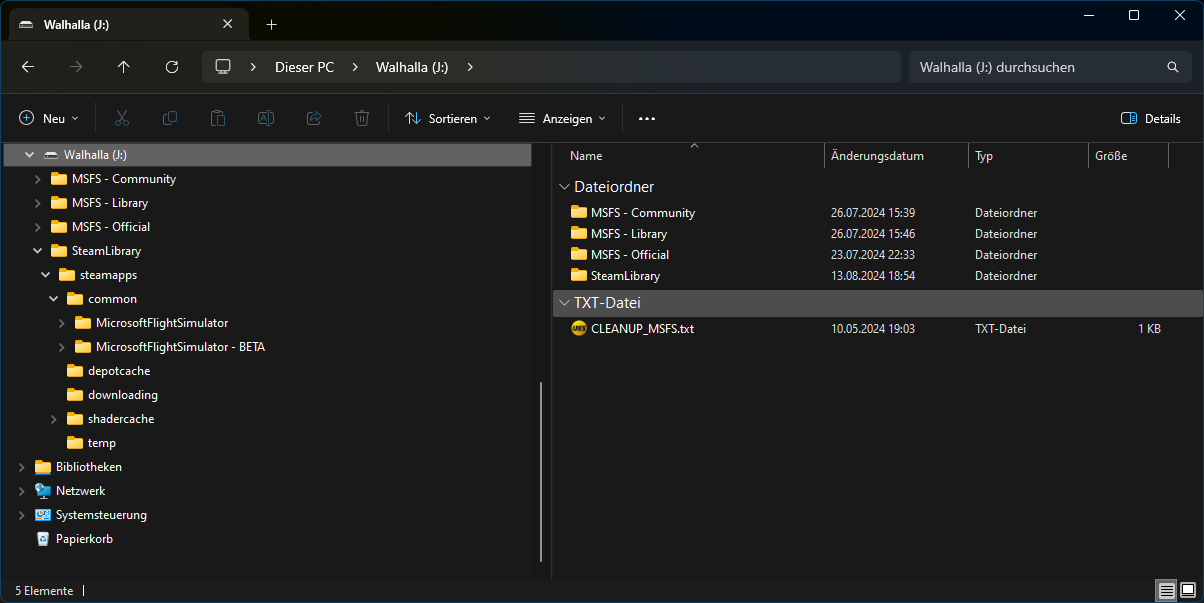Click the Cut scissors icon
Image resolution: width=1204 pixels, height=603 pixels.
(122, 118)
